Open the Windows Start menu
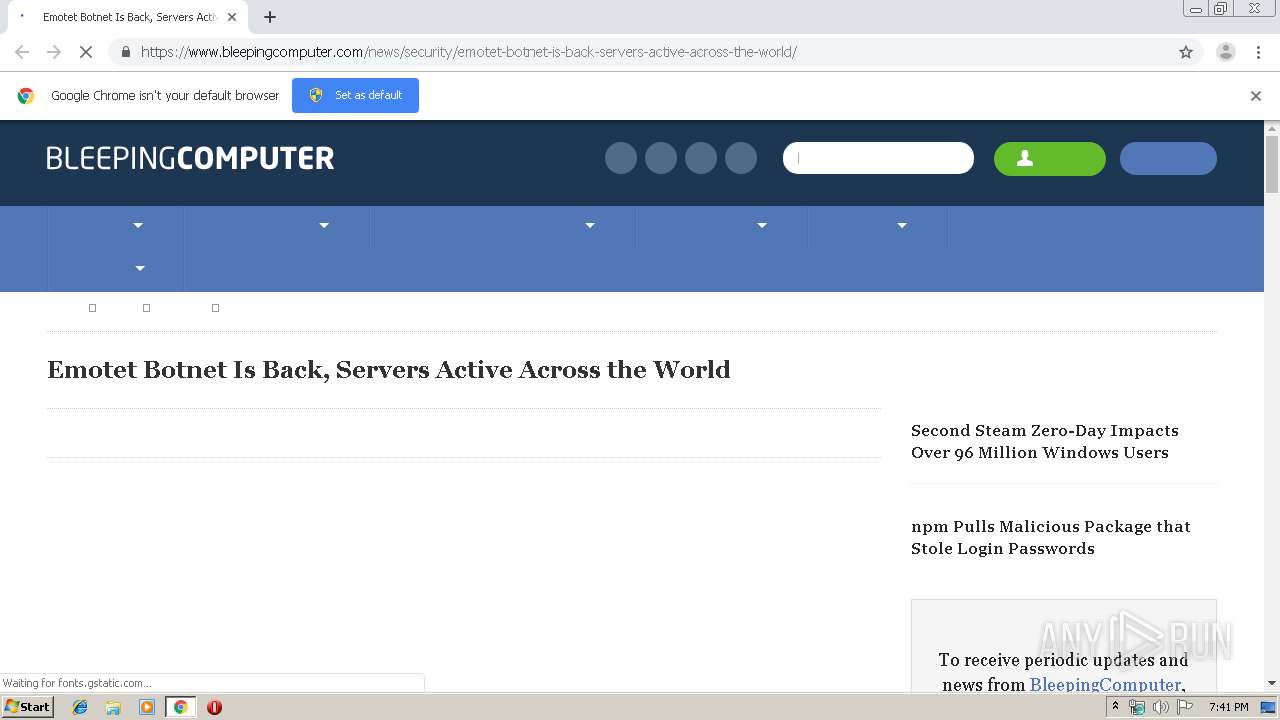 (x=27, y=707)
